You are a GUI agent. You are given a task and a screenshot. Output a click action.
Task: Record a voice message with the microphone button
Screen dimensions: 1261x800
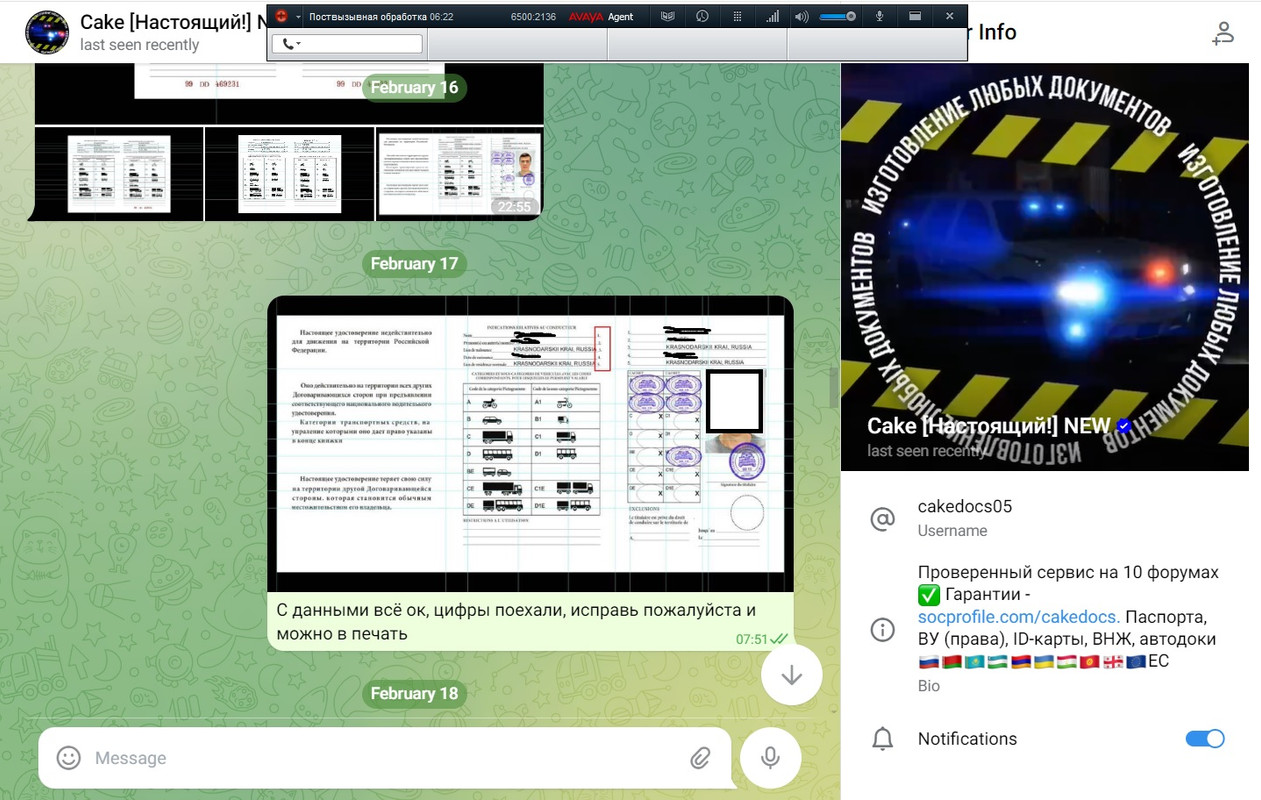point(770,758)
